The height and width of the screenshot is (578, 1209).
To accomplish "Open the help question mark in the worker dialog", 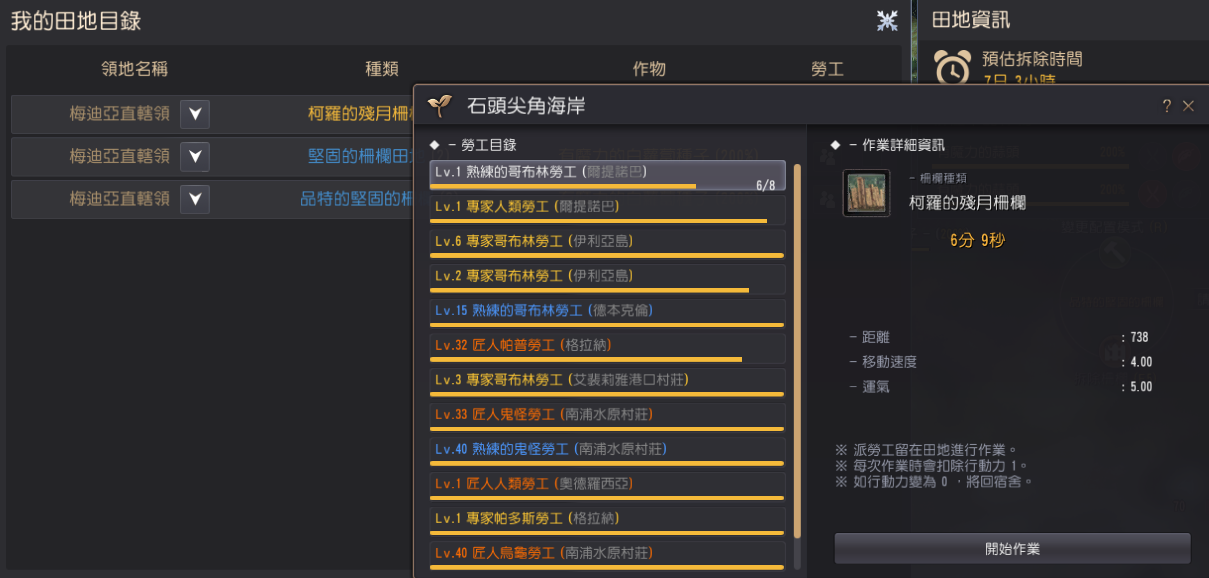I will pos(1166,106).
